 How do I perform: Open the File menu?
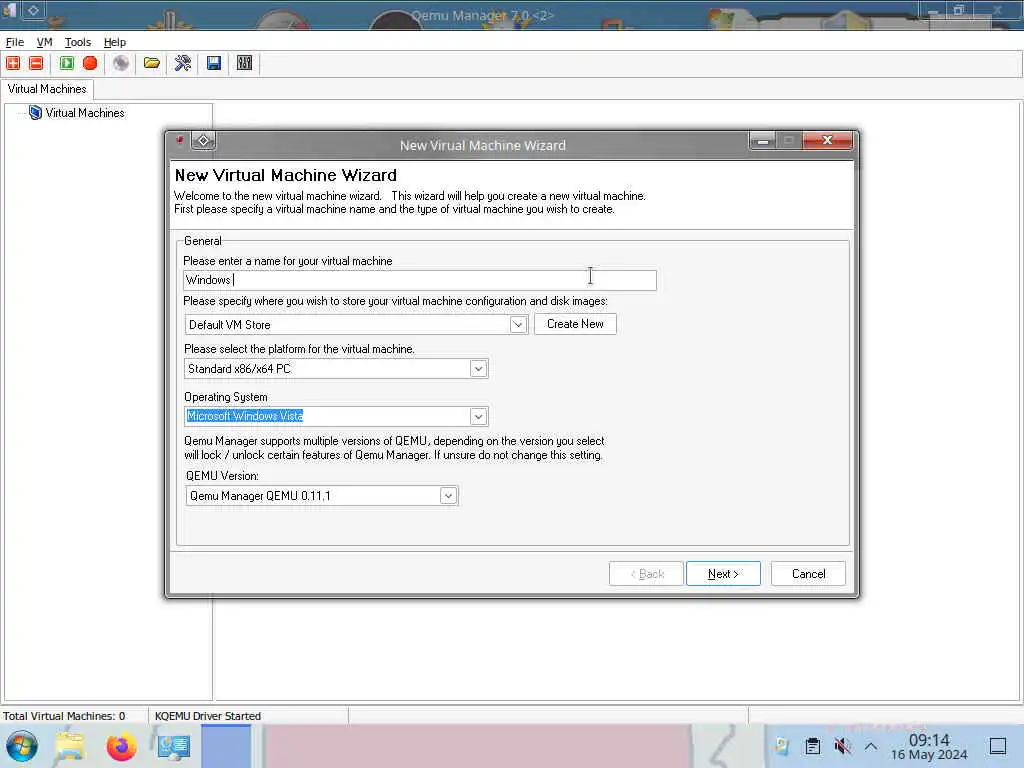coord(14,42)
